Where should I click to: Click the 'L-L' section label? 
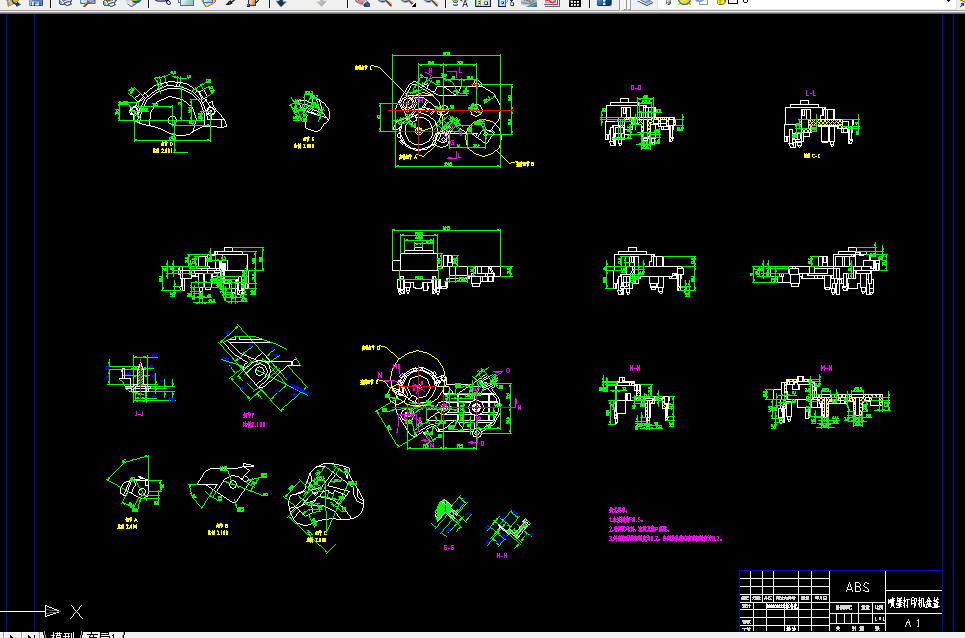pyautogui.click(x=811, y=94)
